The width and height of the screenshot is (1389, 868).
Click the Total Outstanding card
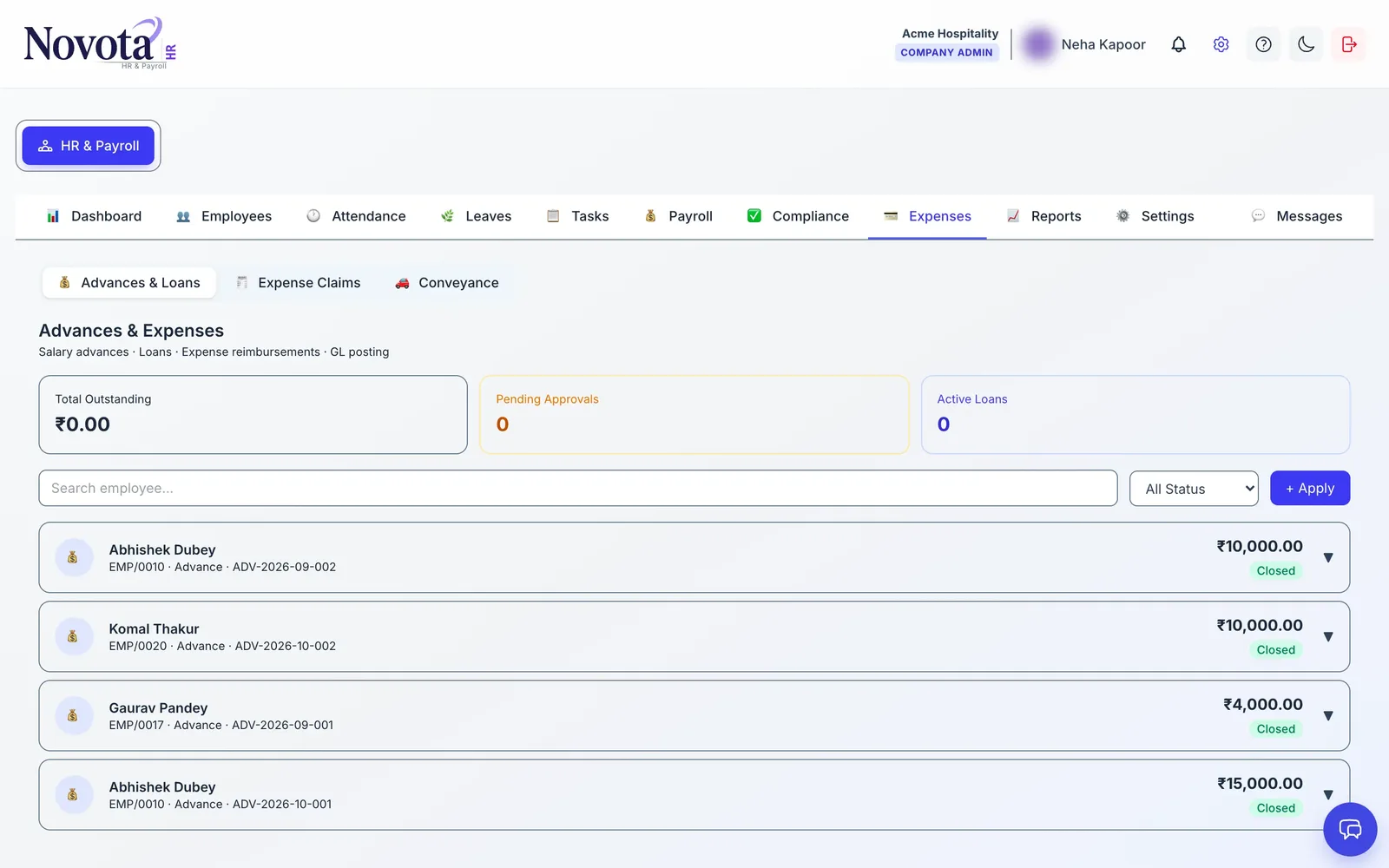point(253,415)
